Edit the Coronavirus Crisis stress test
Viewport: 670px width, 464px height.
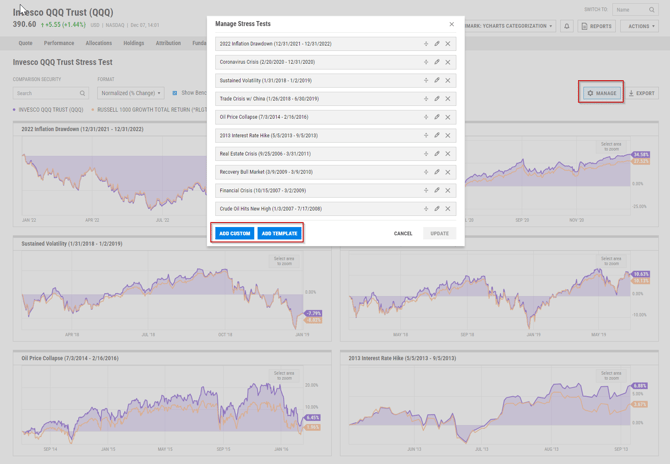[x=437, y=62]
